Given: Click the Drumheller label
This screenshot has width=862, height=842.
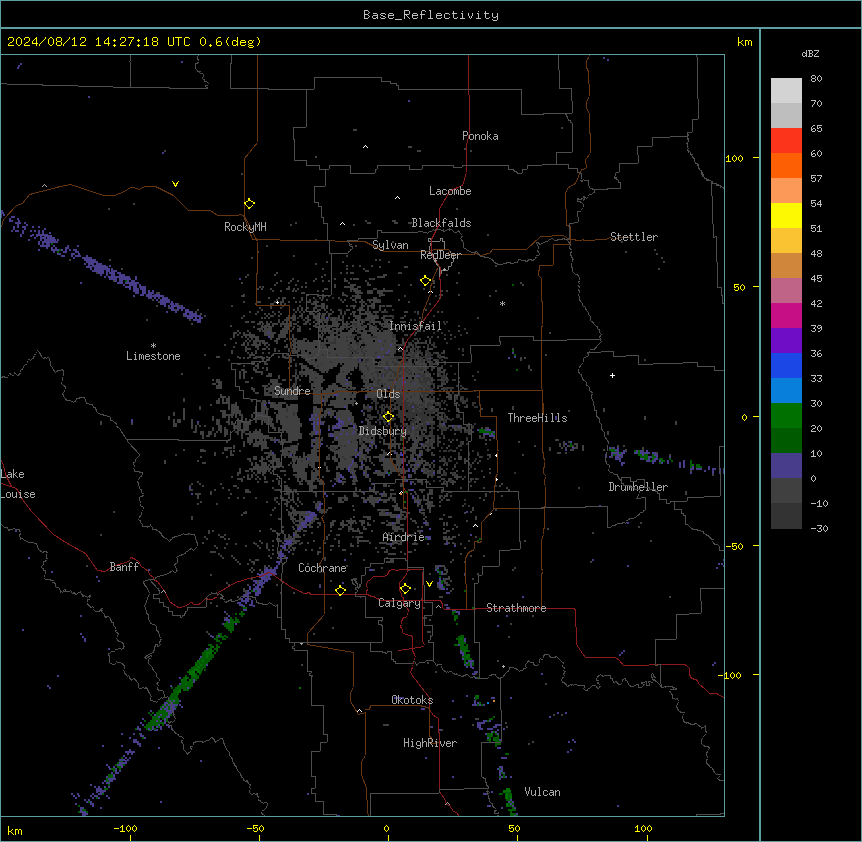Looking at the screenshot, I should [x=638, y=487].
